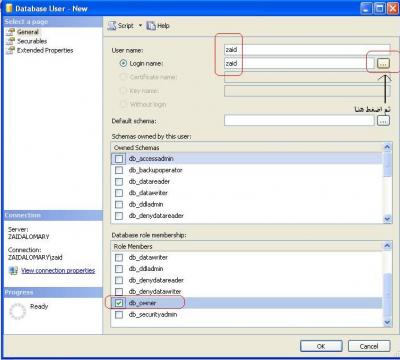Uncheck db_owner in Role Members
The width and height of the screenshot is (400, 360).
119,303
